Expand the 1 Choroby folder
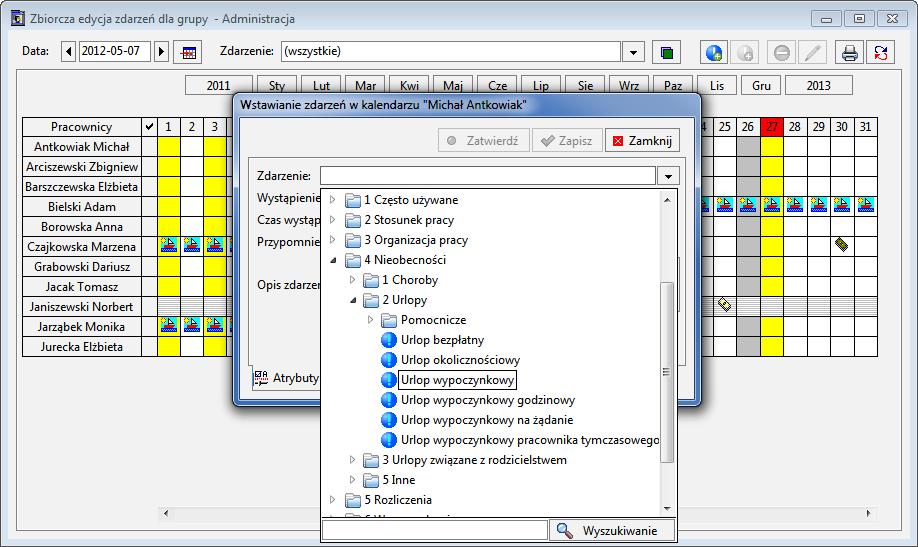Screen dimensions: 918x547 (x=352, y=280)
